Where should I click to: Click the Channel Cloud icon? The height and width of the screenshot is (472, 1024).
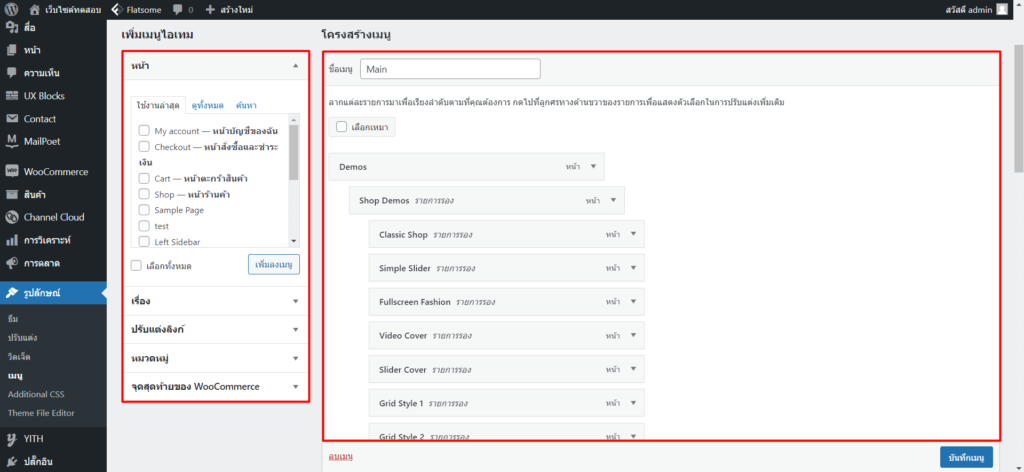tap(11, 217)
